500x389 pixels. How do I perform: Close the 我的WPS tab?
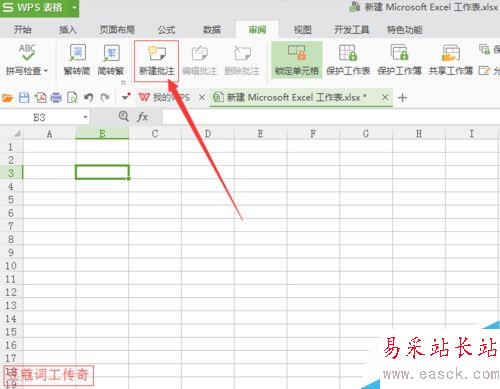pos(202,97)
